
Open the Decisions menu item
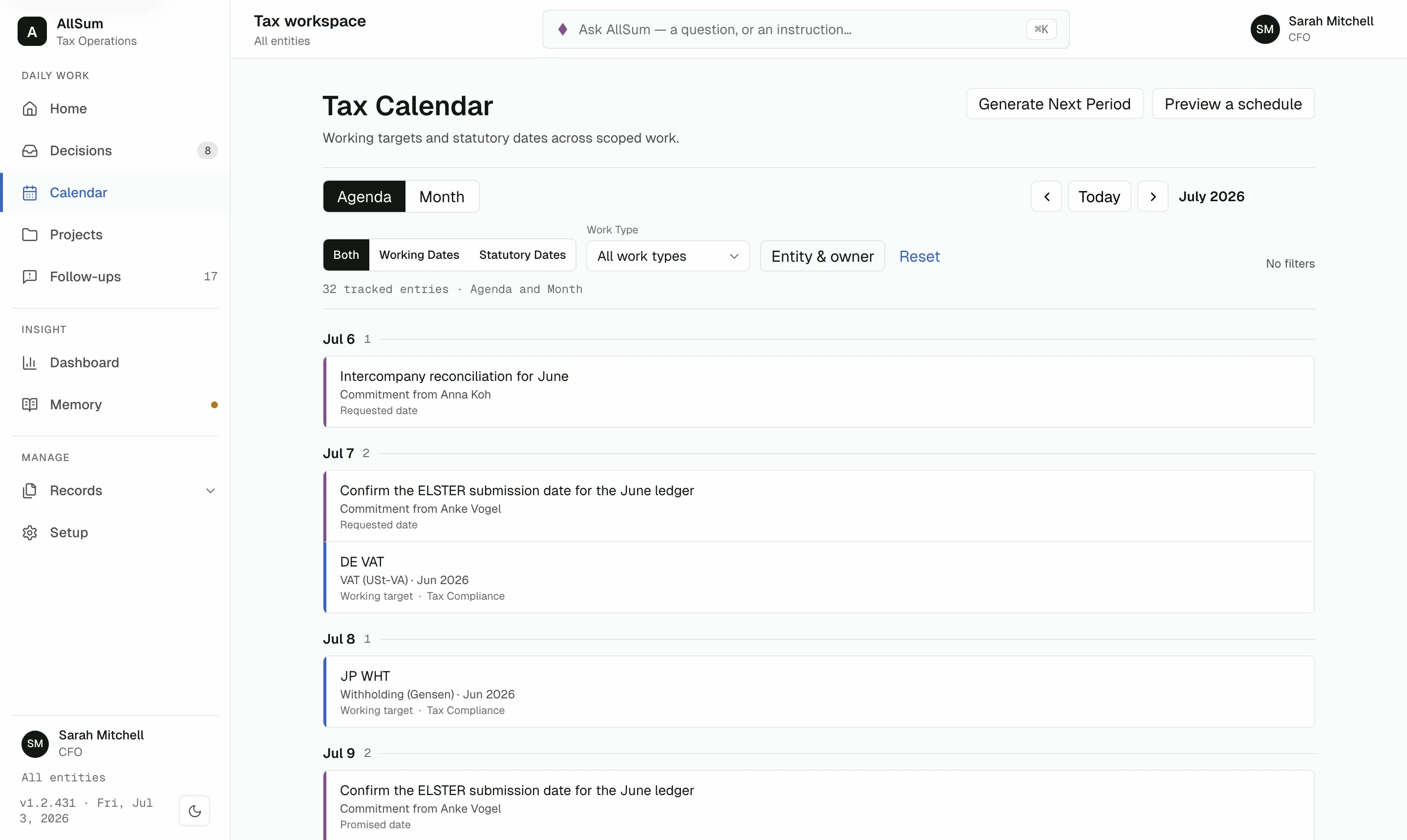(115, 150)
